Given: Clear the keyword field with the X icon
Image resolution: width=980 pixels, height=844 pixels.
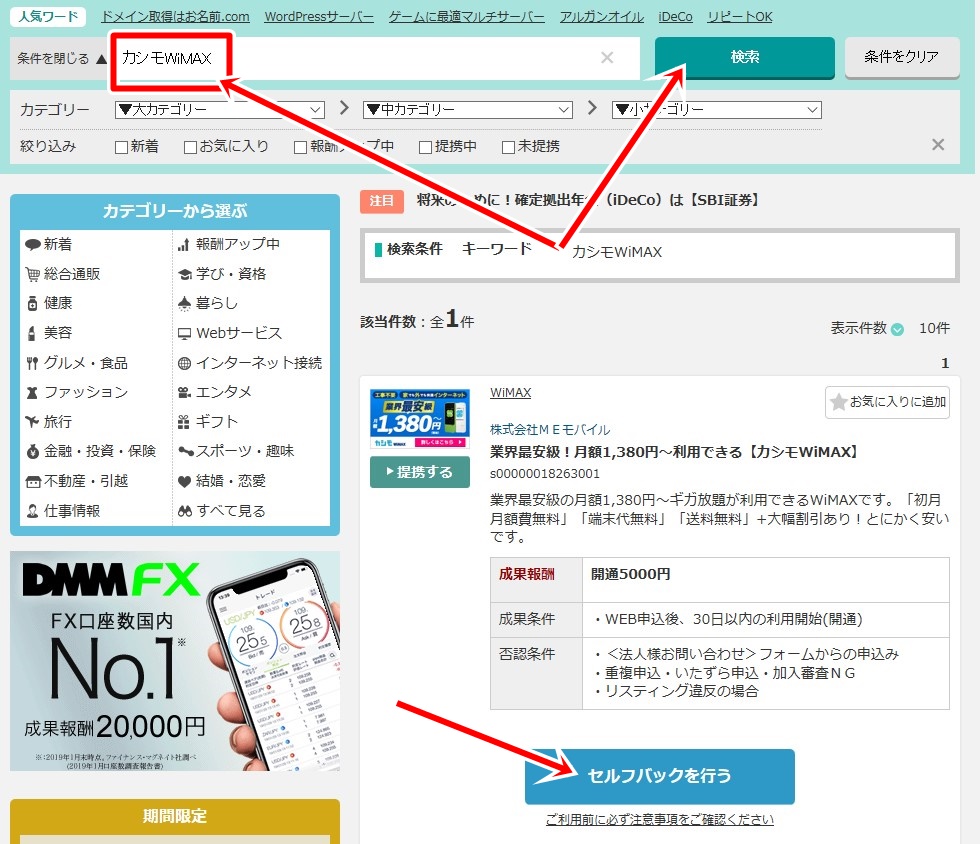Looking at the screenshot, I should tap(607, 58).
